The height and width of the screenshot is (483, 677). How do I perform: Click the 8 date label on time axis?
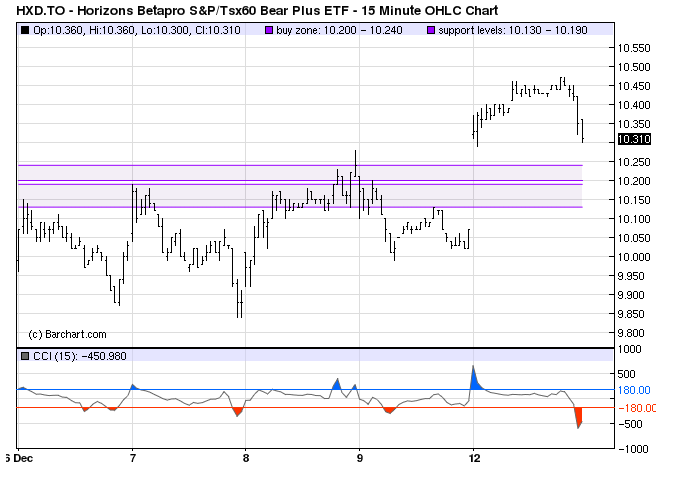click(246, 458)
